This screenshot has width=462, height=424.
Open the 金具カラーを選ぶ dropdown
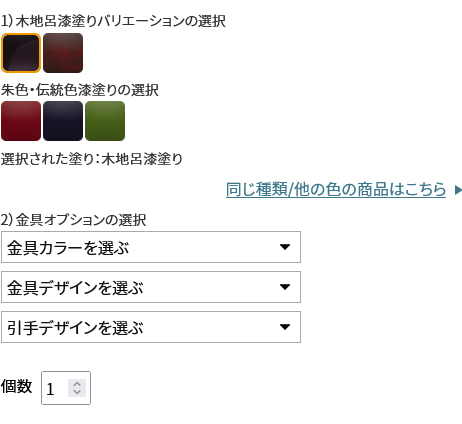point(151,247)
